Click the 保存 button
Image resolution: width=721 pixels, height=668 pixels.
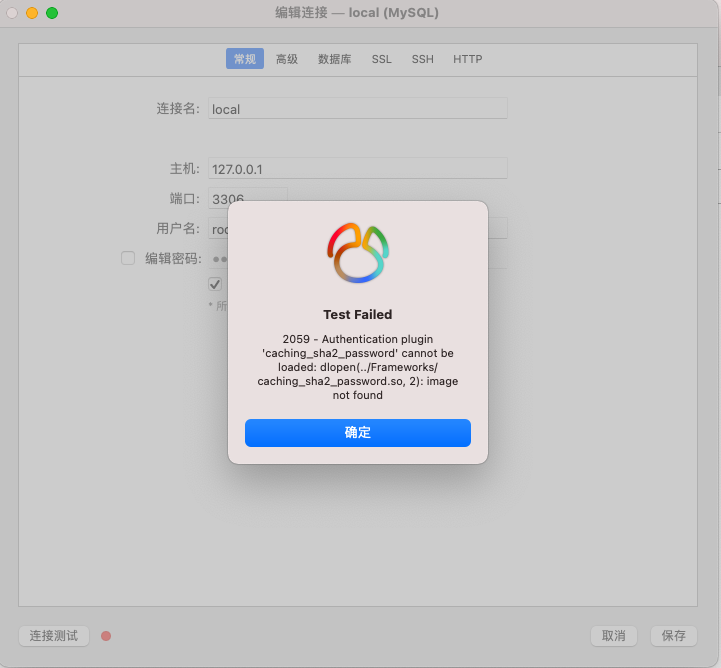click(674, 636)
